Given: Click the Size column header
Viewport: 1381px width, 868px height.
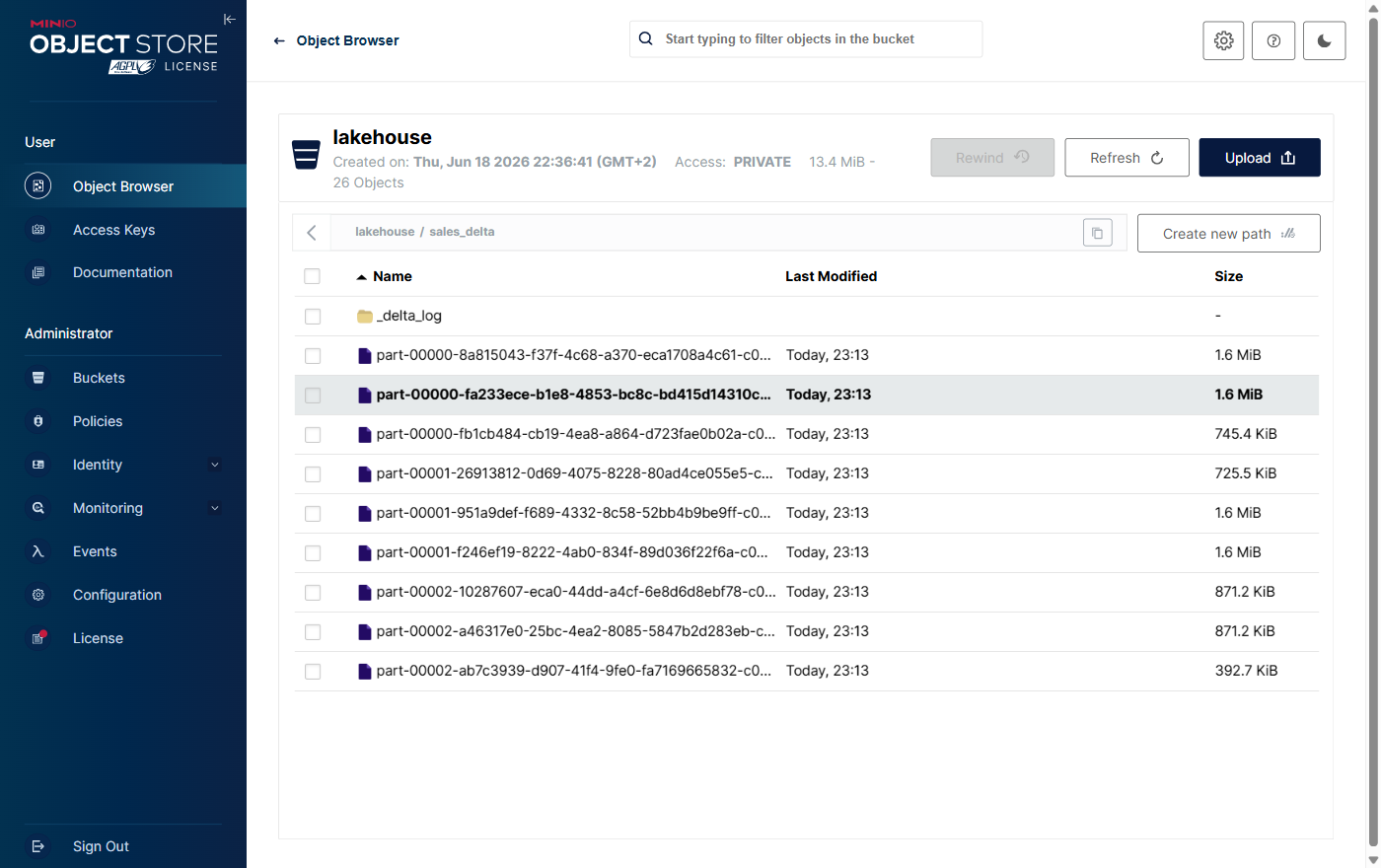Looking at the screenshot, I should [x=1228, y=276].
